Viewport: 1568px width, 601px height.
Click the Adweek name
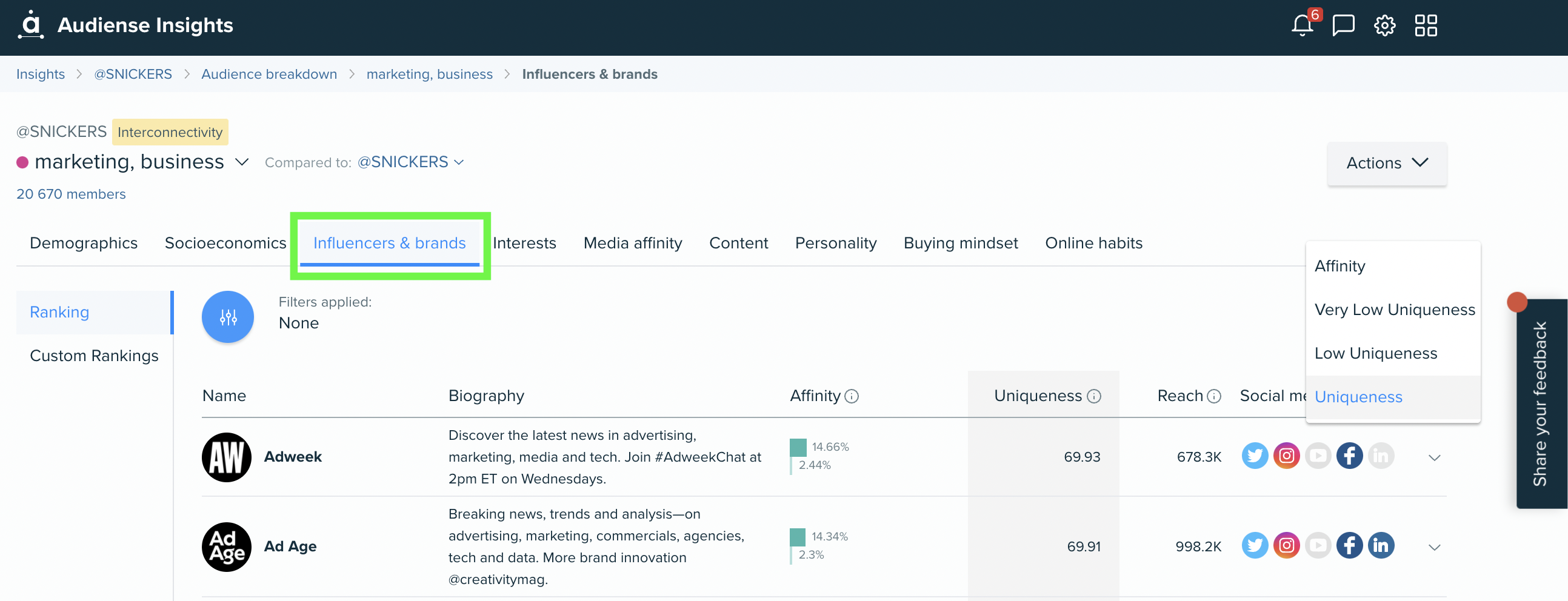[x=292, y=457]
